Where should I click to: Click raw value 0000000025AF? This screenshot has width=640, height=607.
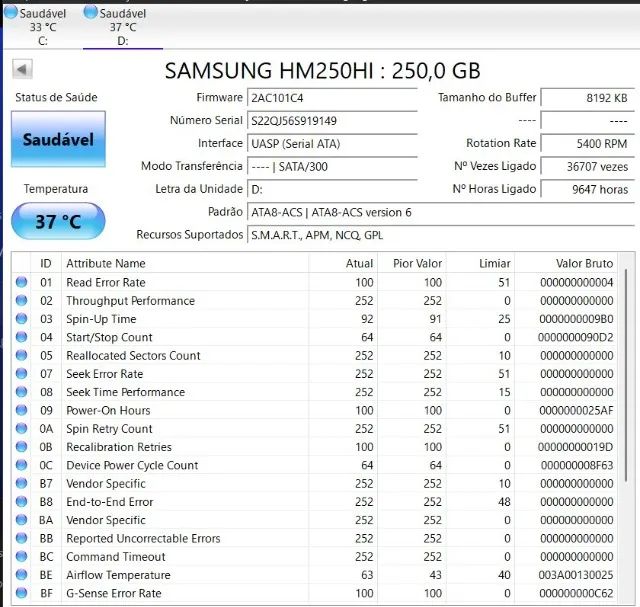[576, 410]
